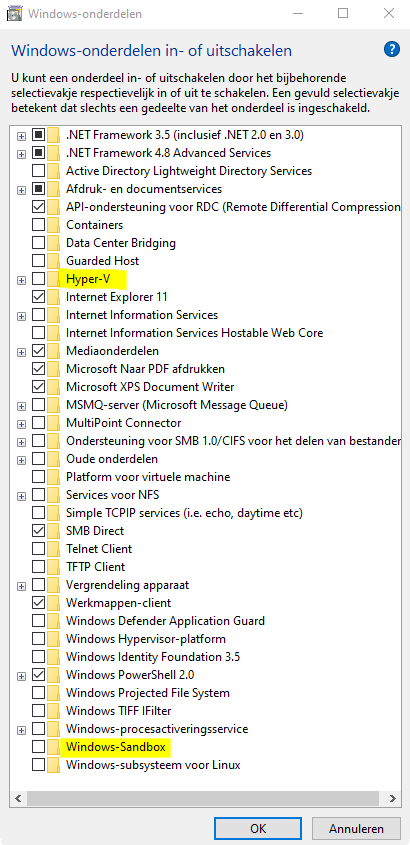Click the Windows-onderdelen title bar app icon
The image size is (410, 845).
coord(15,13)
